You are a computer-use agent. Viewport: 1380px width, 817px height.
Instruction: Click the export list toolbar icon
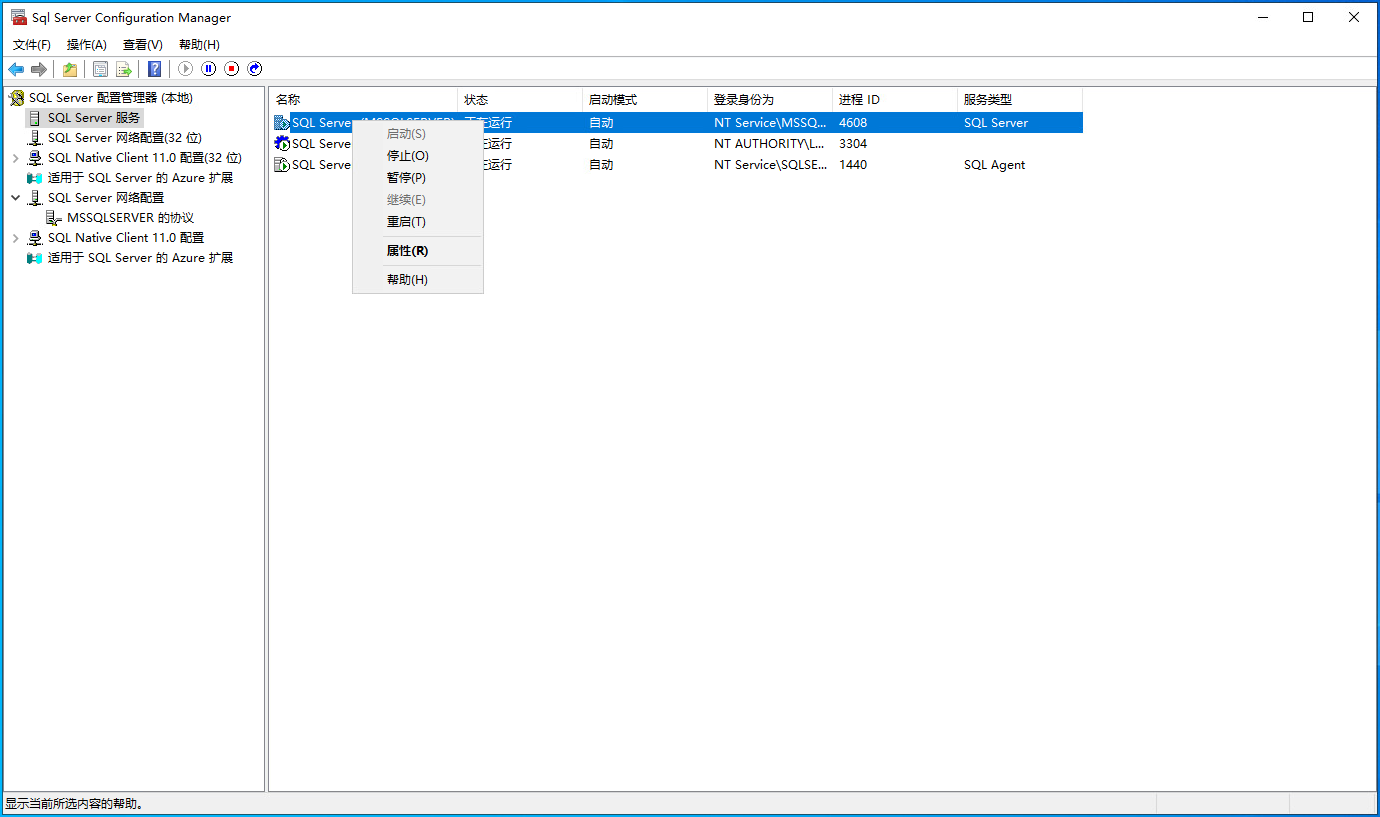(x=124, y=69)
